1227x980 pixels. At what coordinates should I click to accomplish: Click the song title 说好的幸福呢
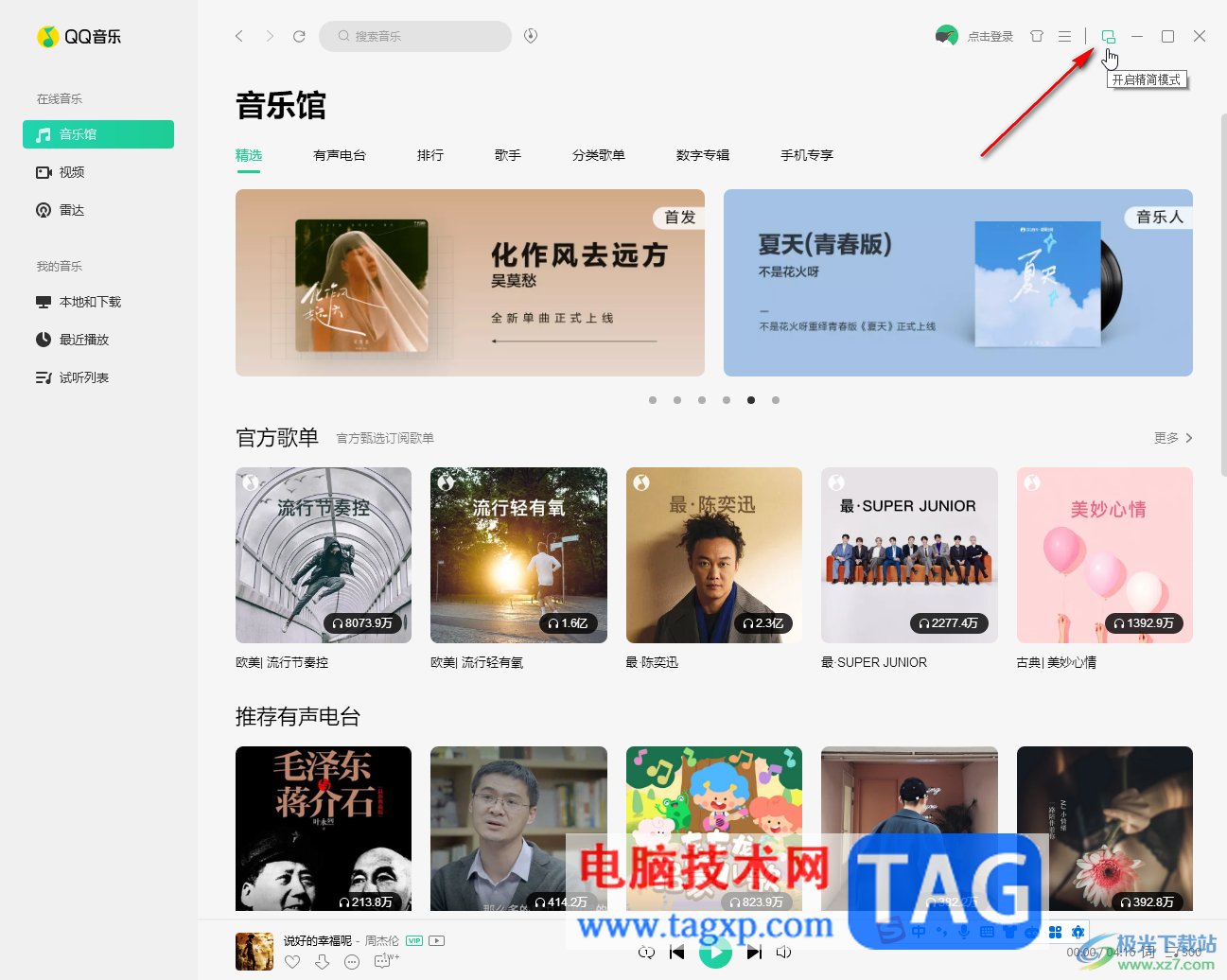[318, 940]
